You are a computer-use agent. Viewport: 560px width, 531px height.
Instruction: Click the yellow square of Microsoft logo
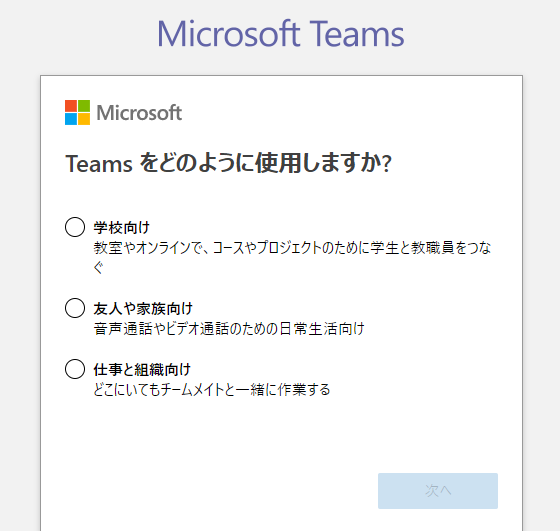84,119
